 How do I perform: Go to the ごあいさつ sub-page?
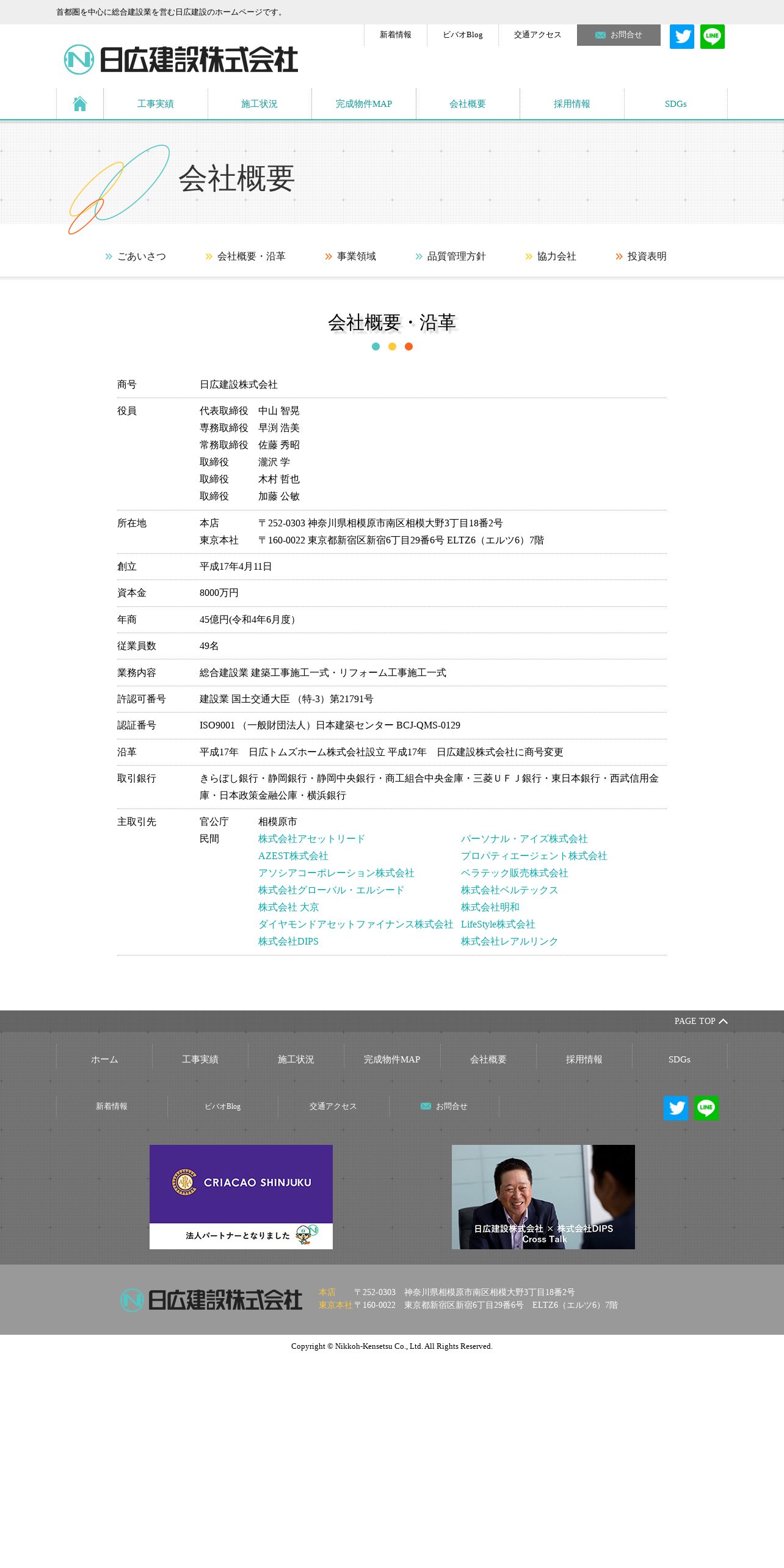pos(136,256)
